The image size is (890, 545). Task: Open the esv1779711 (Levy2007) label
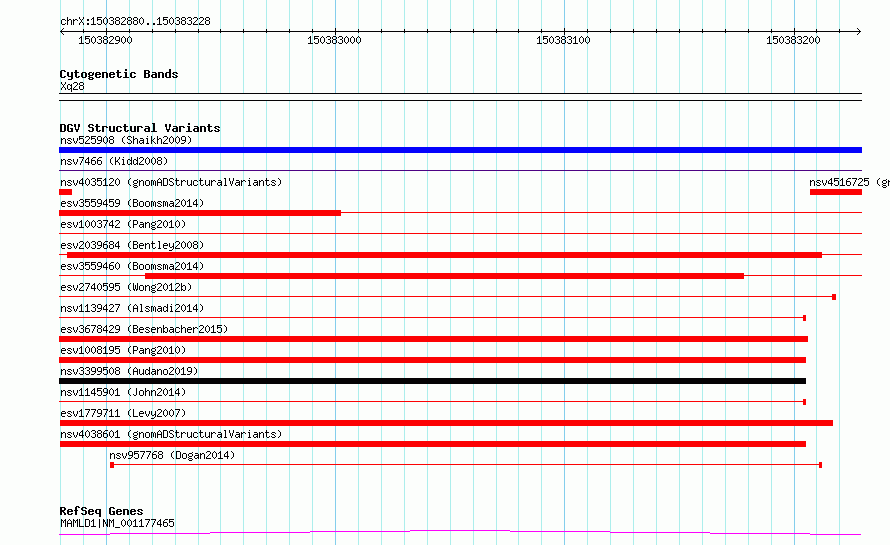coord(123,413)
